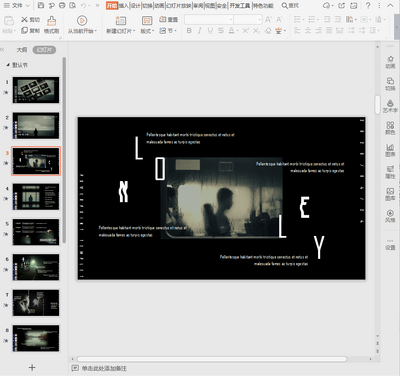400x376 pixels.
Task: Select slide 7 thumbnail
Action: 36,303
